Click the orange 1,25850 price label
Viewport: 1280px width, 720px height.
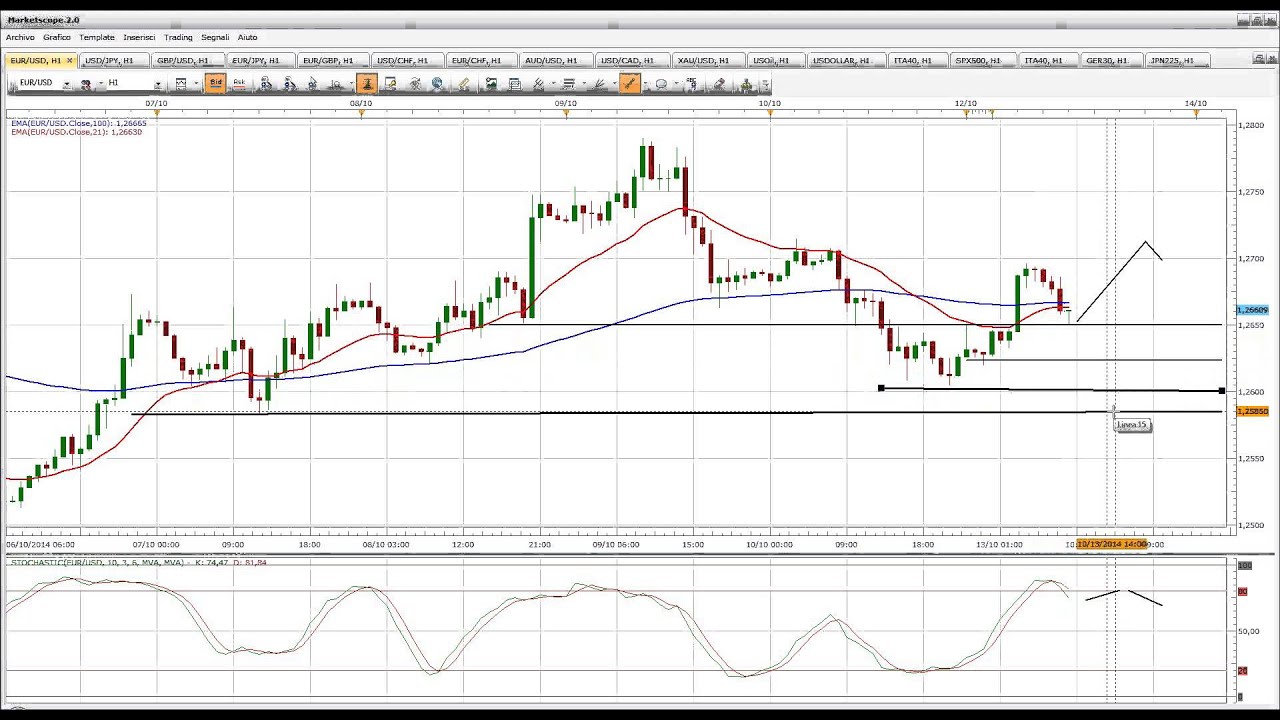tap(1252, 411)
